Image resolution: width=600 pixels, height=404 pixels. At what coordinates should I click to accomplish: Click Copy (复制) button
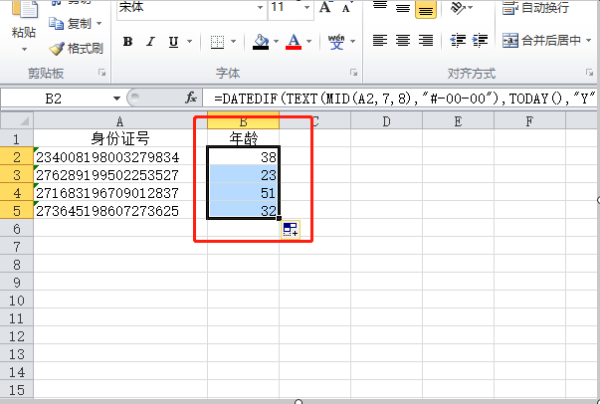click(71, 24)
